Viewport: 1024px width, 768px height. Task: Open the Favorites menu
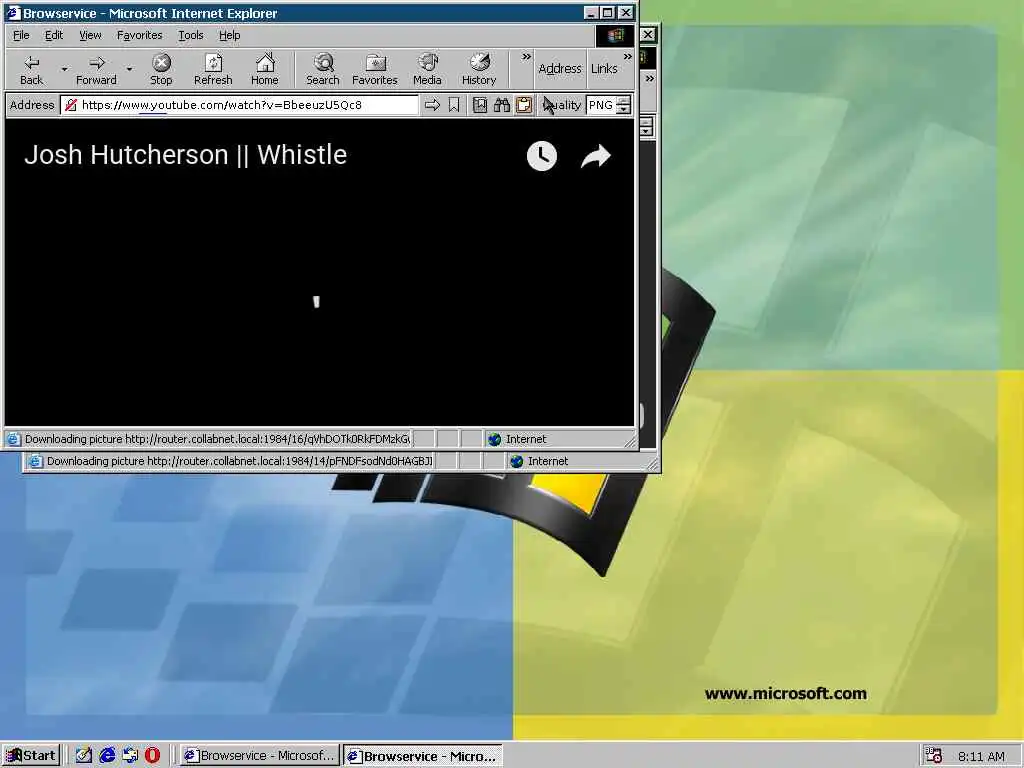coord(139,35)
